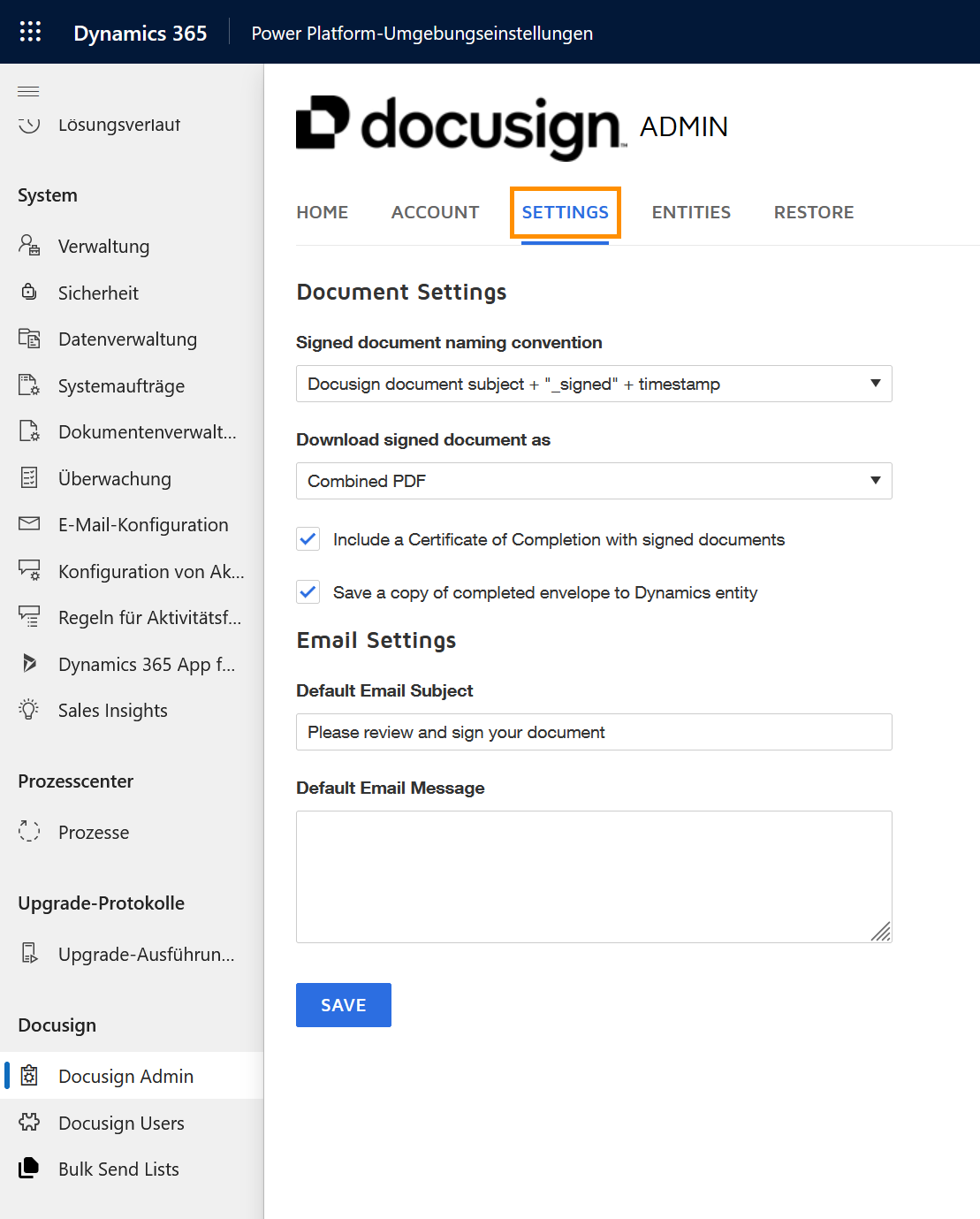Uncheck Include a Certificate of Completion
Image resolution: width=980 pixels, height=1219 pixels.
pyautogui.click(x=308, y=539)
